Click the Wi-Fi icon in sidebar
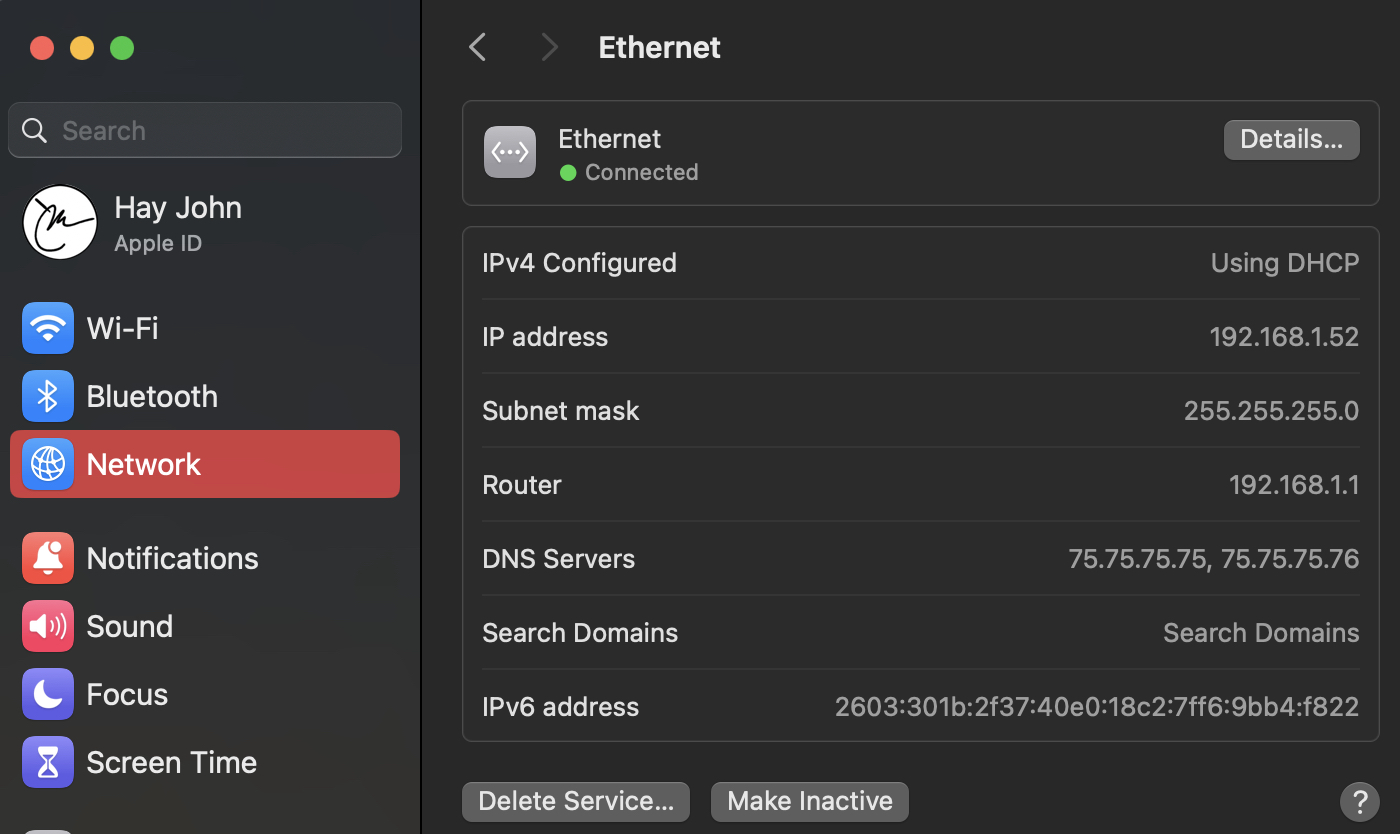This screenshot has height=834, width=1400. tap(48, 328)
